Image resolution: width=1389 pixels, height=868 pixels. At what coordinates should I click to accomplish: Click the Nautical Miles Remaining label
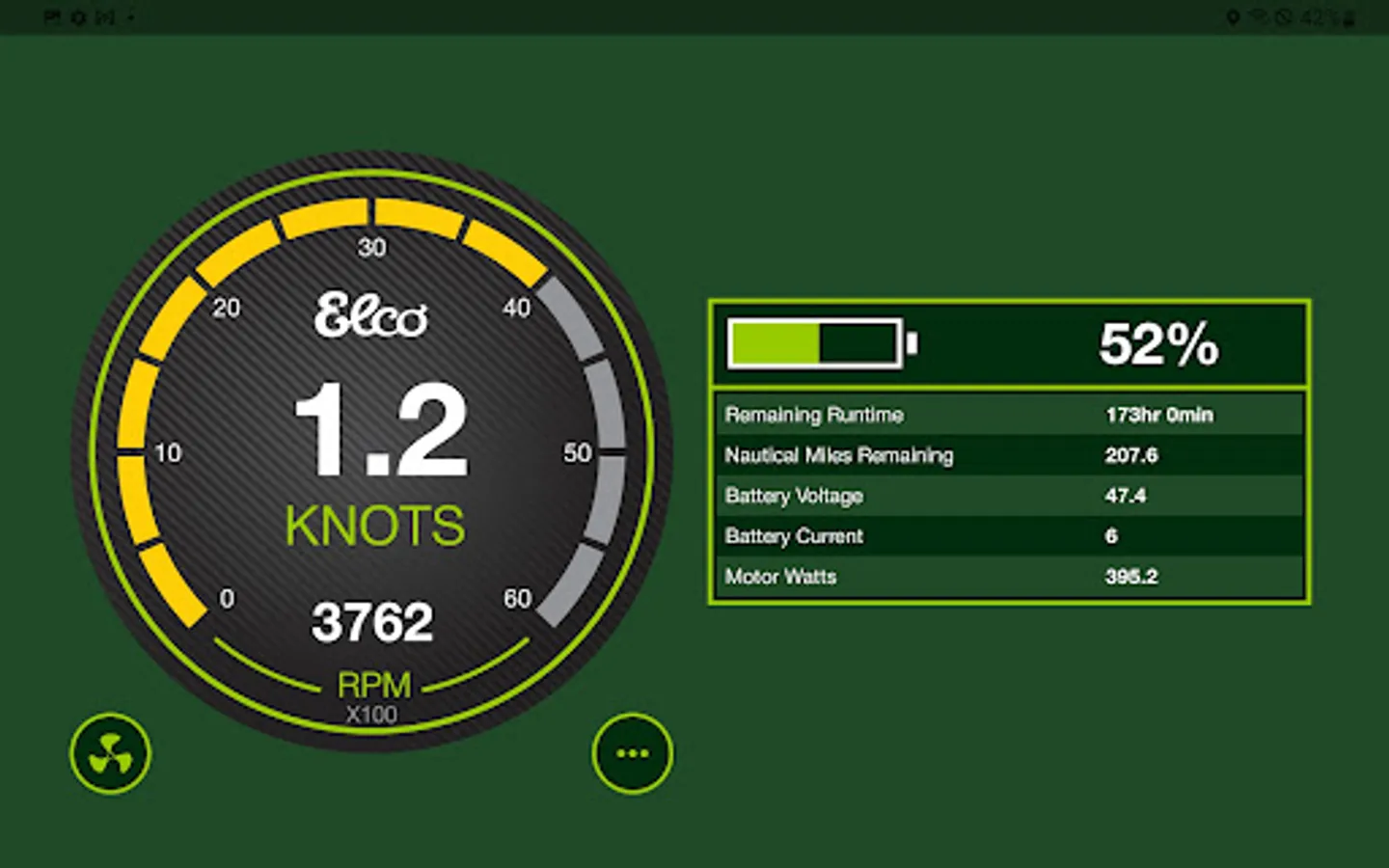pyautogui.click(x=839, y=455)
